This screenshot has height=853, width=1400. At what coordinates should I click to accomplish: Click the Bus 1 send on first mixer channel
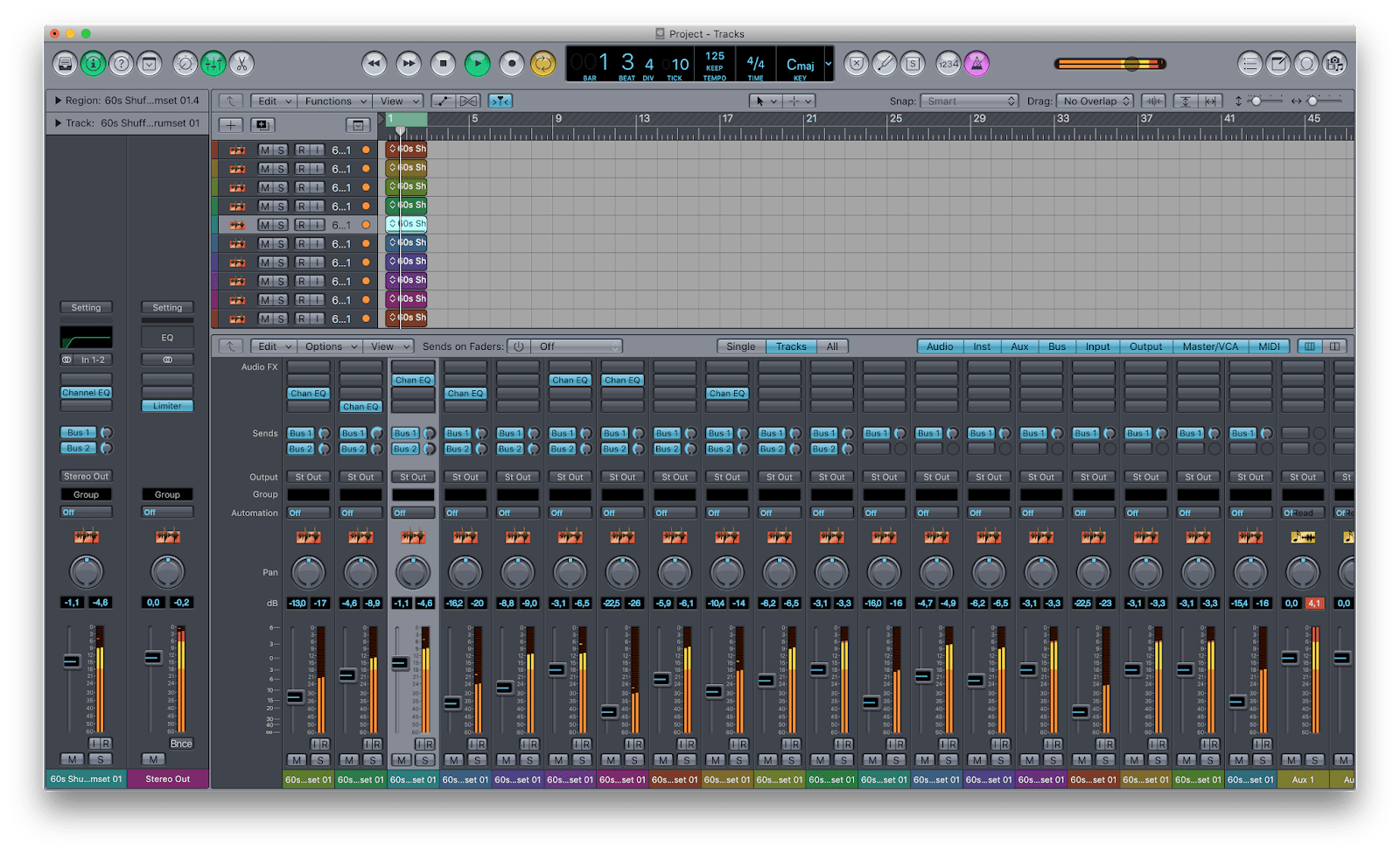pyautogui.click(x=302, y=432)
